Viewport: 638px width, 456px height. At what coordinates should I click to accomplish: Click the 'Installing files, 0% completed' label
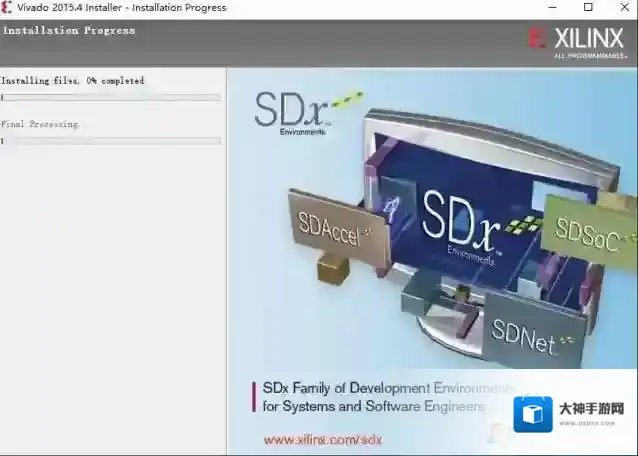pyautogui.click(x=72, y=81)
